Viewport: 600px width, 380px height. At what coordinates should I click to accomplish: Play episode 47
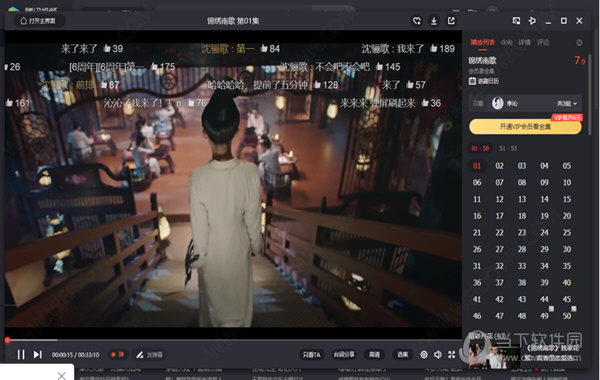[499, 316]
